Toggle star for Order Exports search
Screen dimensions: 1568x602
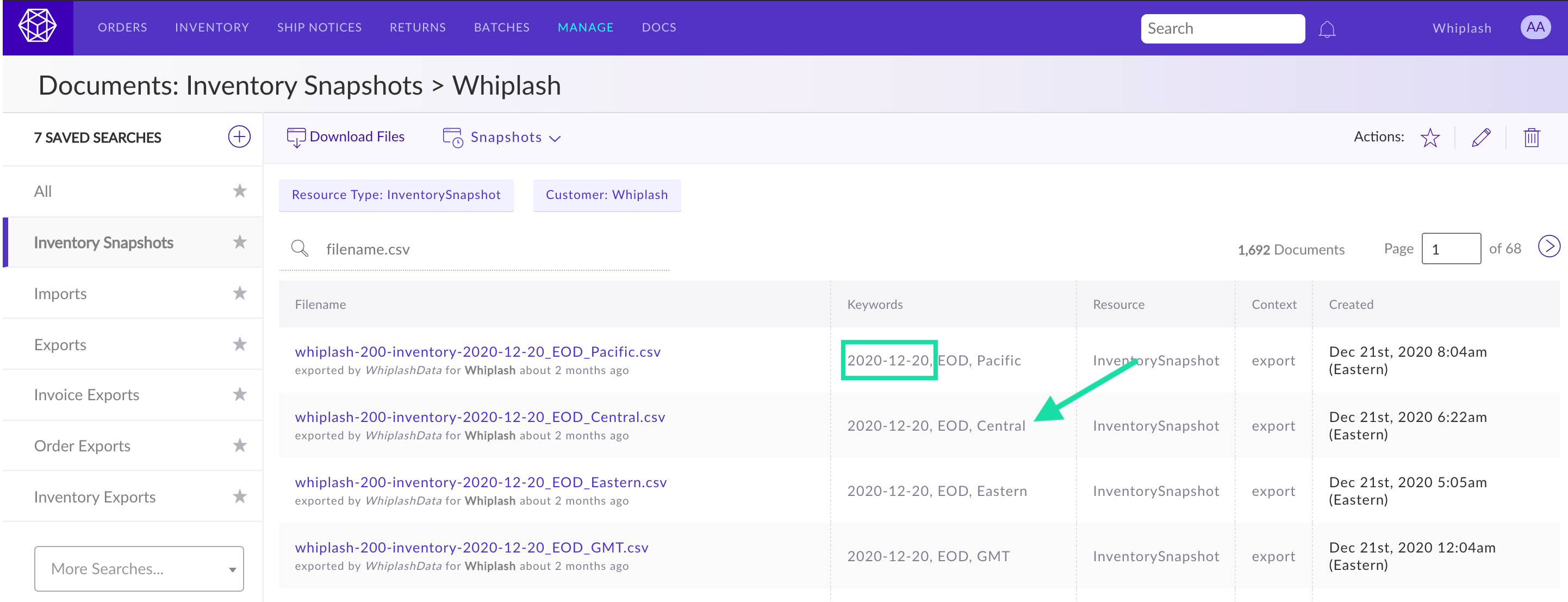pos(240,445)
